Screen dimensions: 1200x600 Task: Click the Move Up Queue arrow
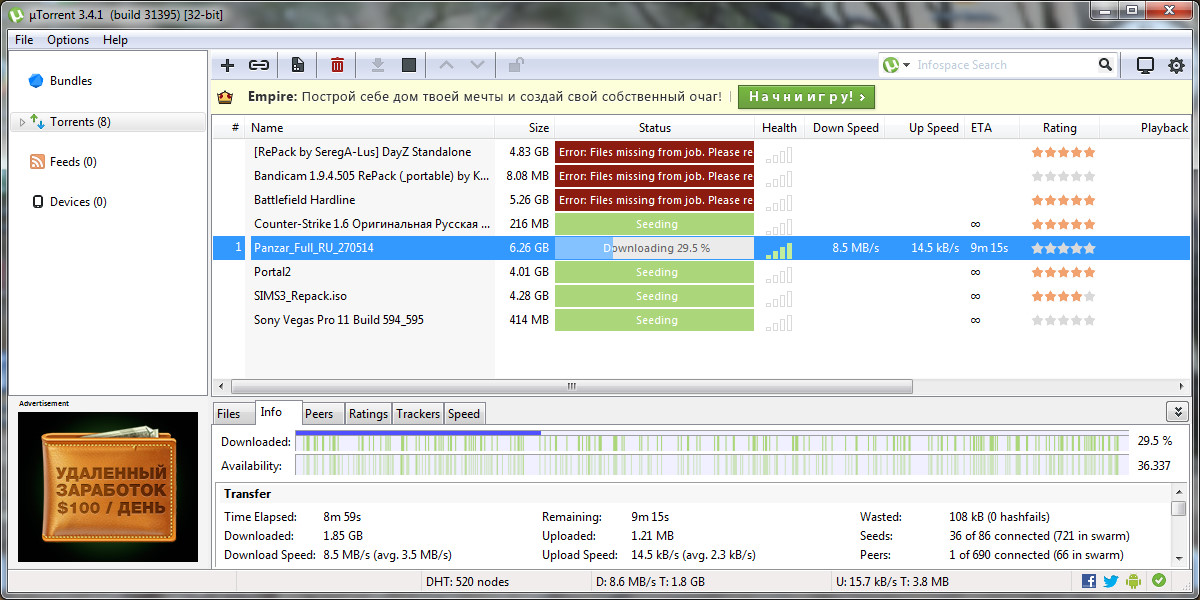pos(446,65)
